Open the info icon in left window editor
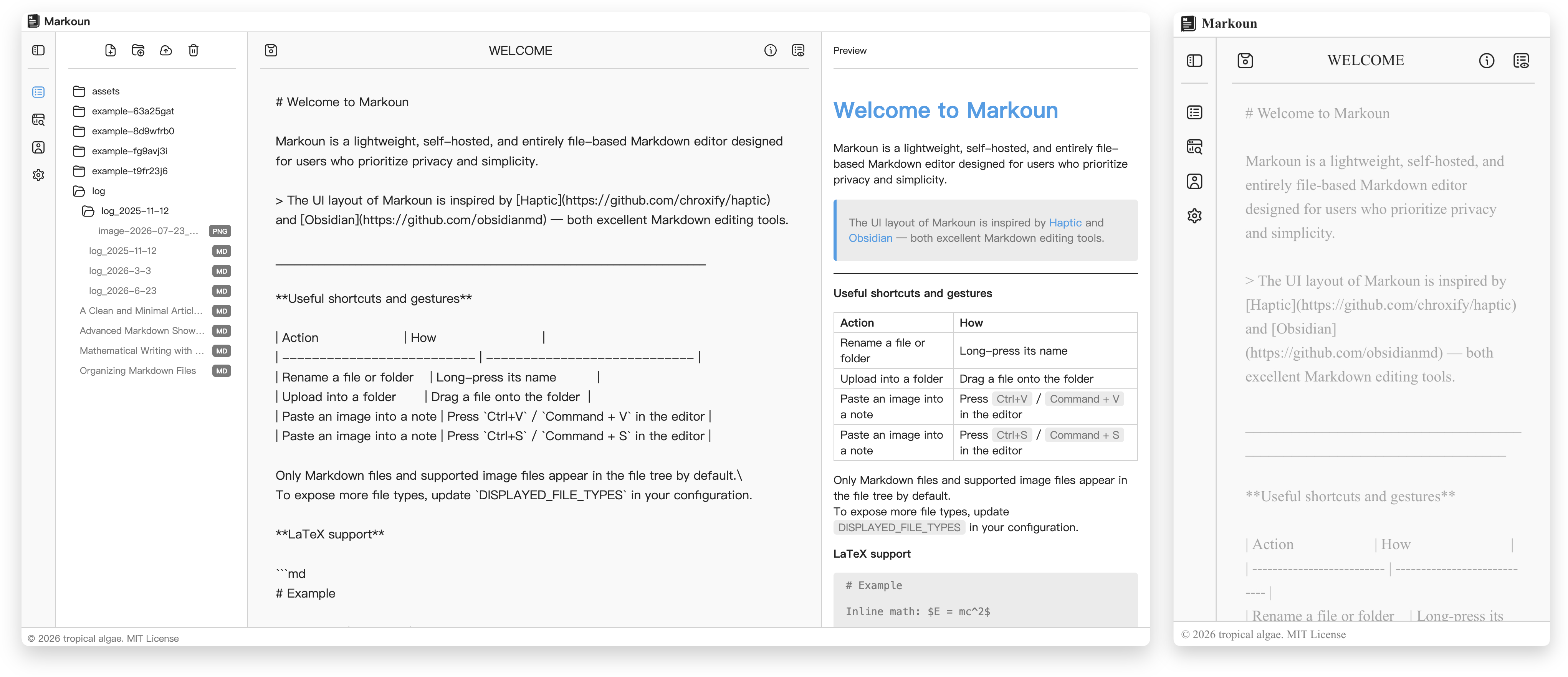Screen dimensions: 1568x677 click(771, 51)
